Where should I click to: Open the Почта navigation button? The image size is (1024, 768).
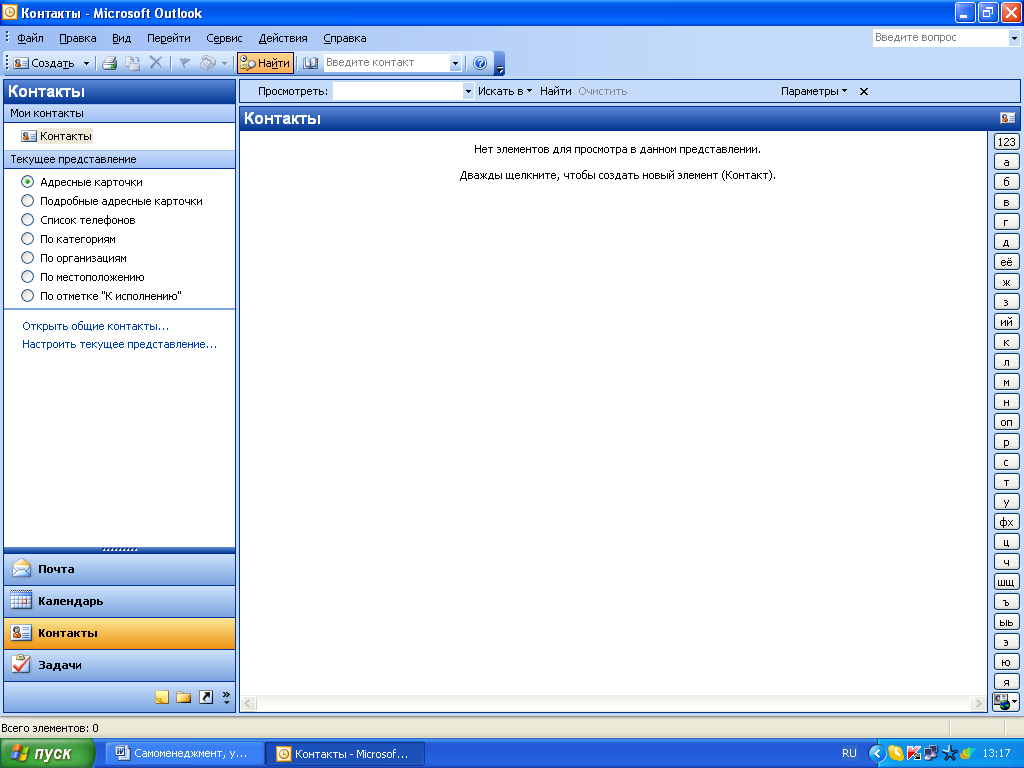pyautogui.click(x=120, y=569)
